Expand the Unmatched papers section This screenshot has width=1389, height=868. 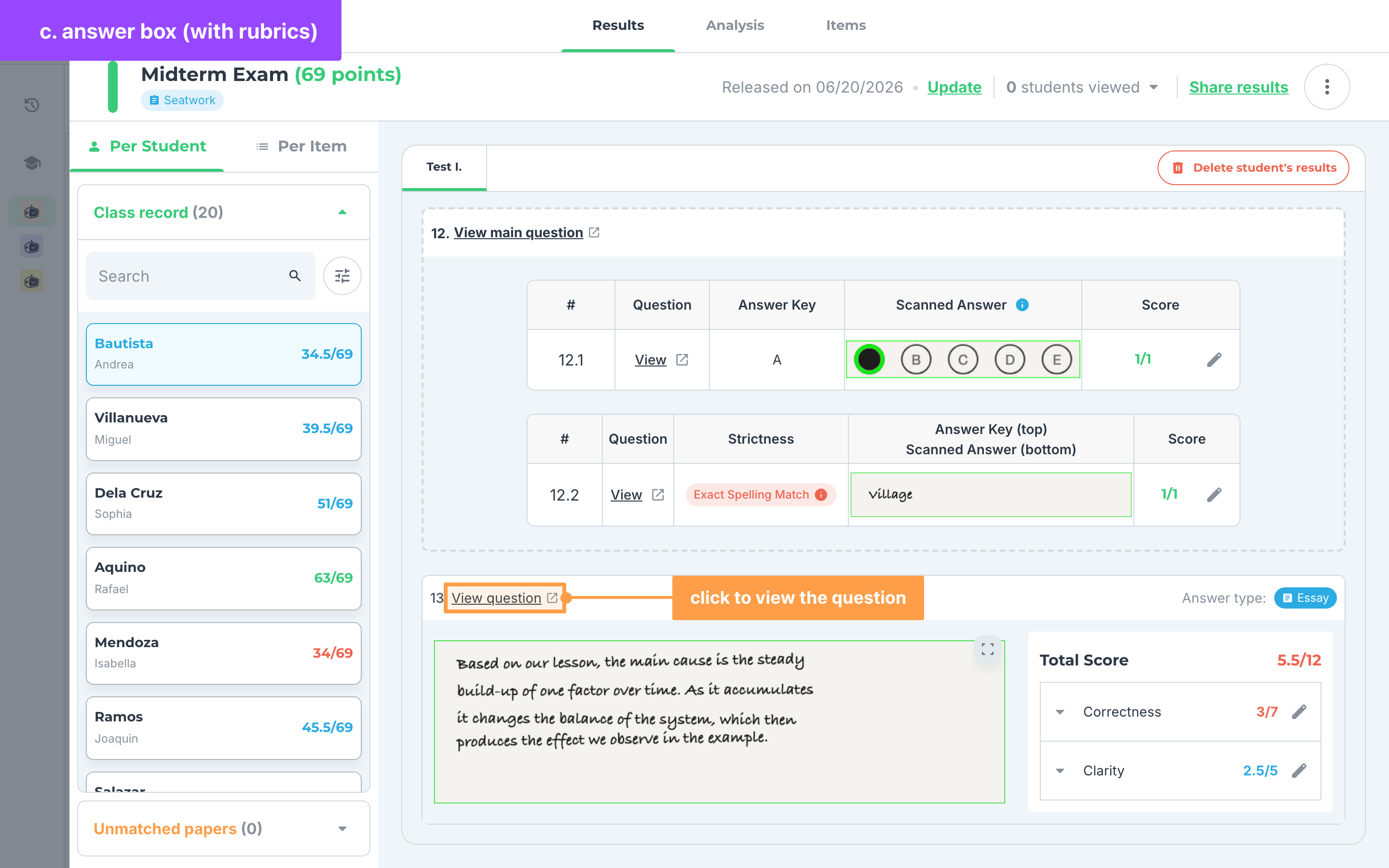[x=342, y=828]
